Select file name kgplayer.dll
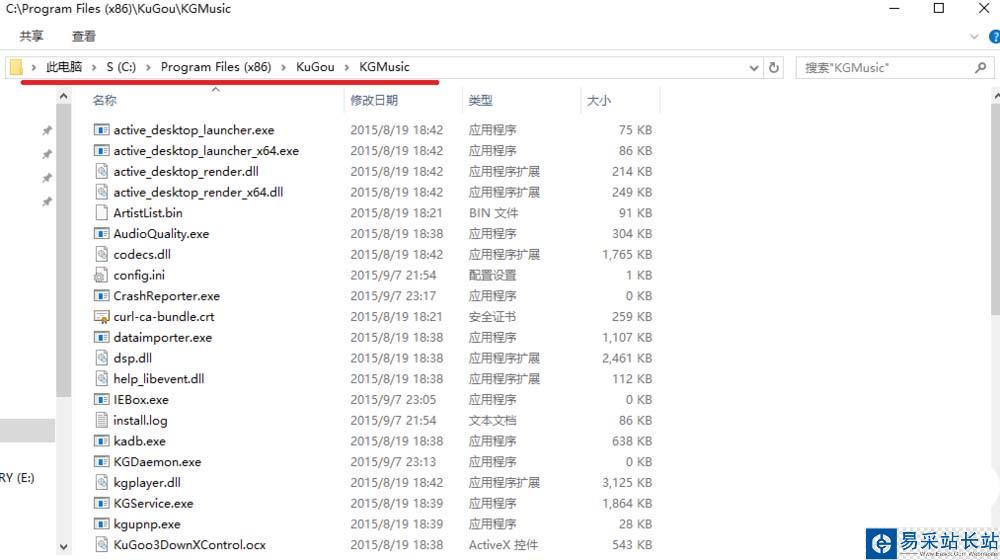 147,483
